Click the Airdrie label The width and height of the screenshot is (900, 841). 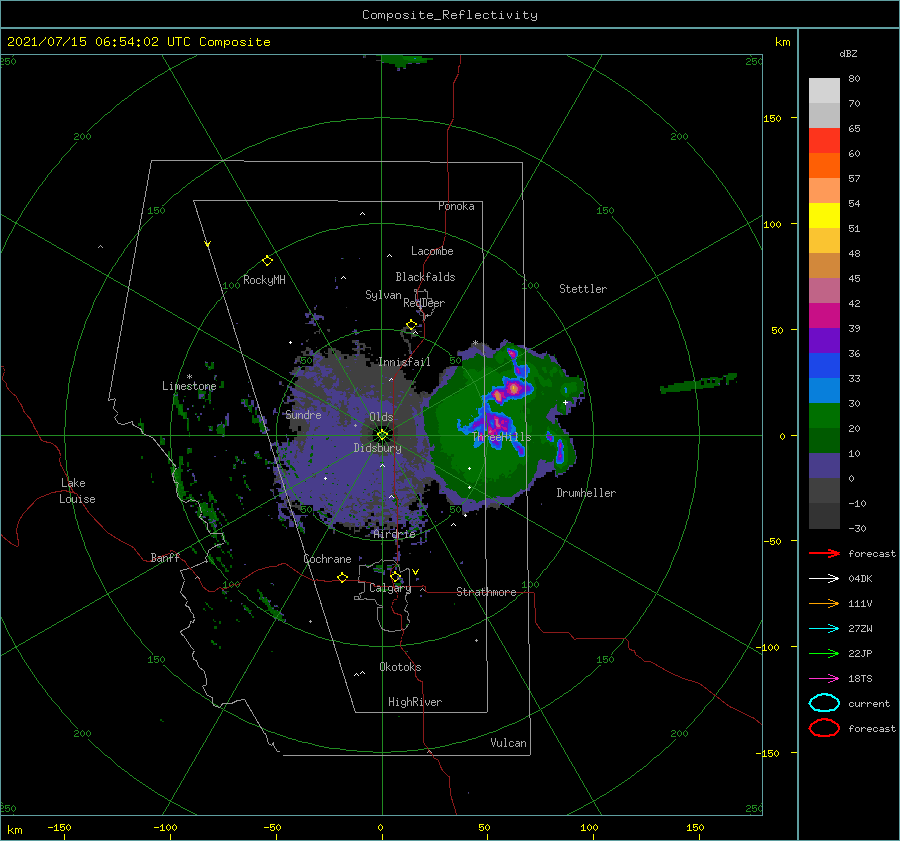click(x=394, y=534)
